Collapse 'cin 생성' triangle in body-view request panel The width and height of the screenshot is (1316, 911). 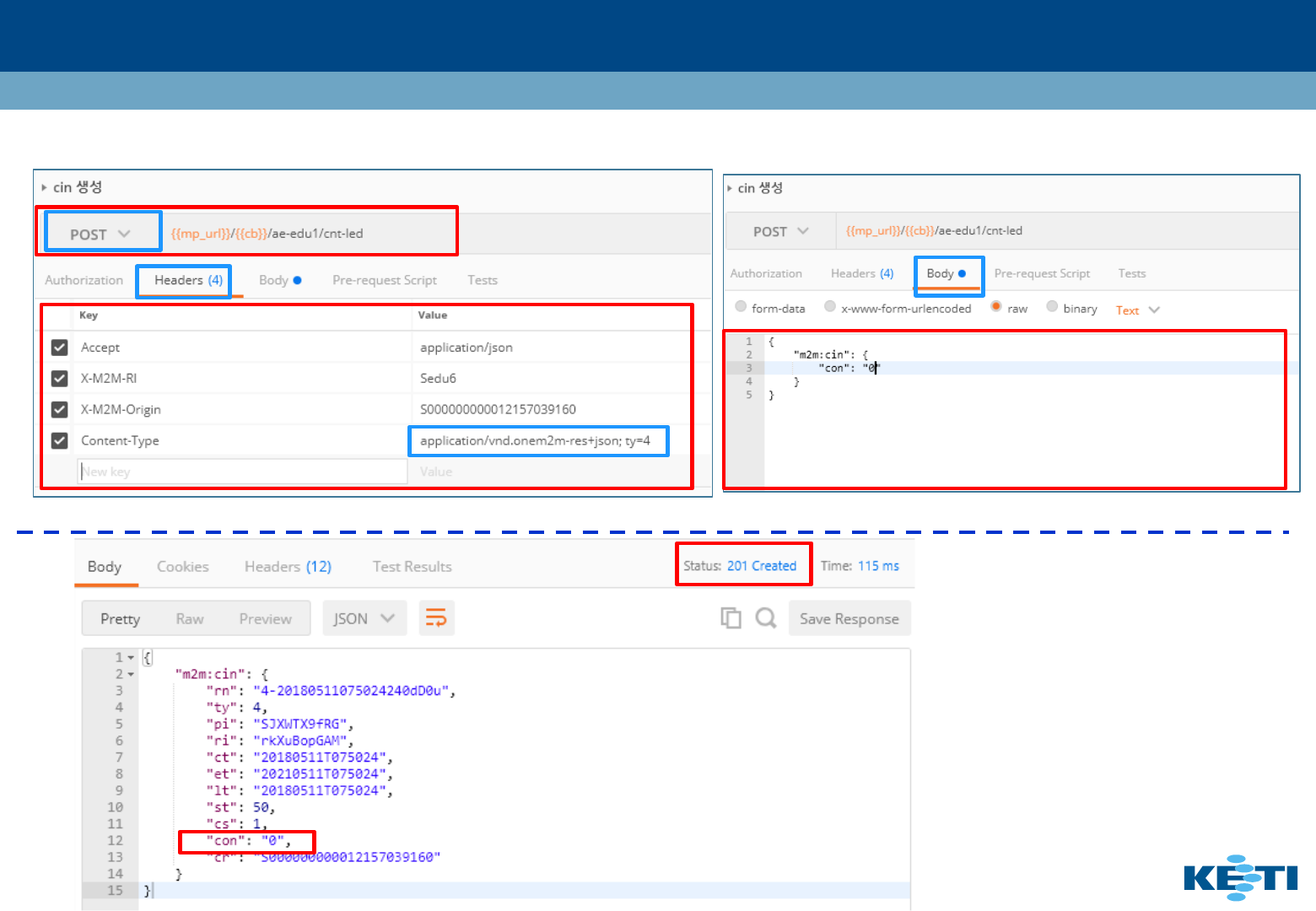[x=730, y=188]
